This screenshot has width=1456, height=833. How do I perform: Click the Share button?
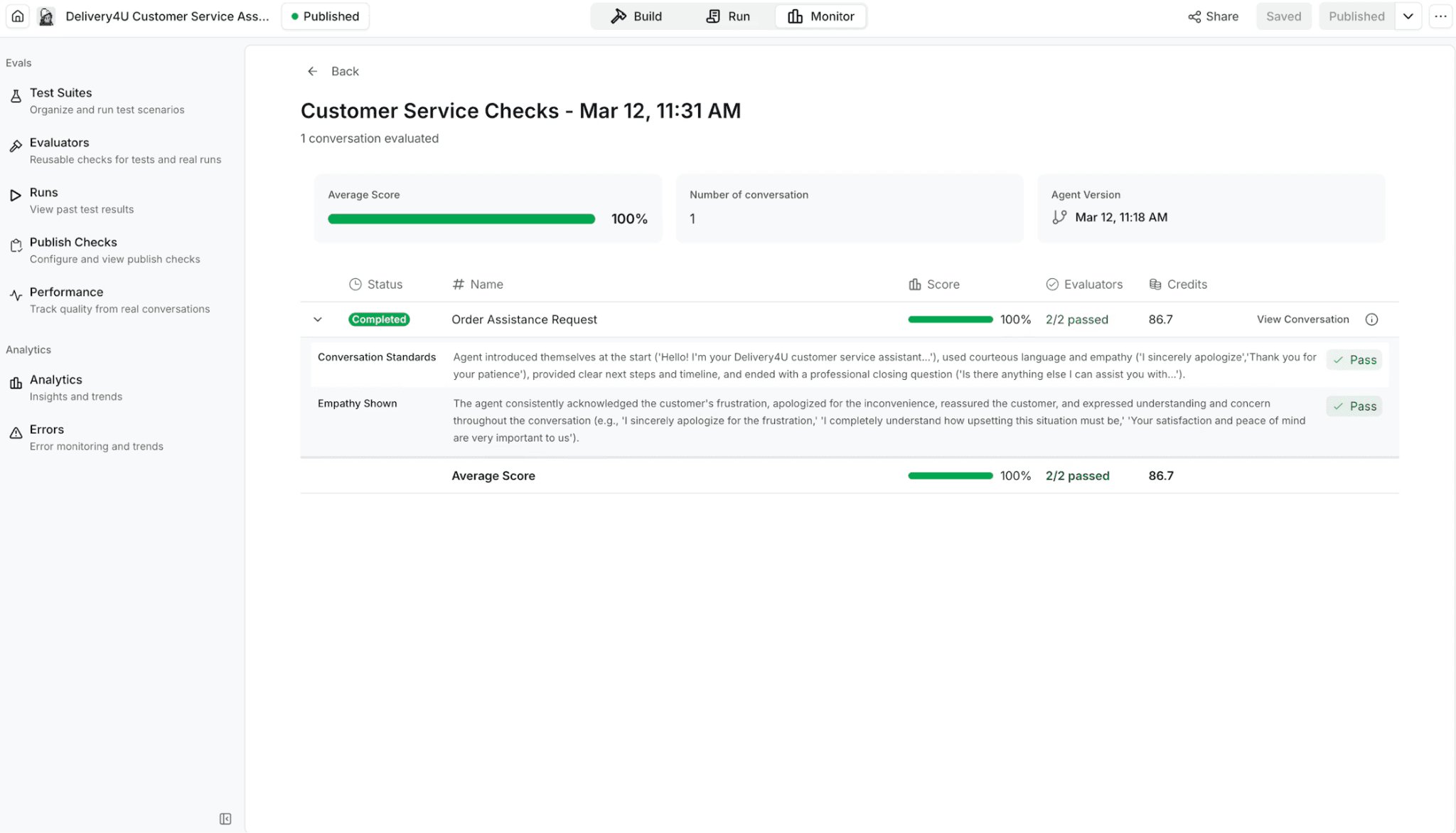[x=1213, y=16]
